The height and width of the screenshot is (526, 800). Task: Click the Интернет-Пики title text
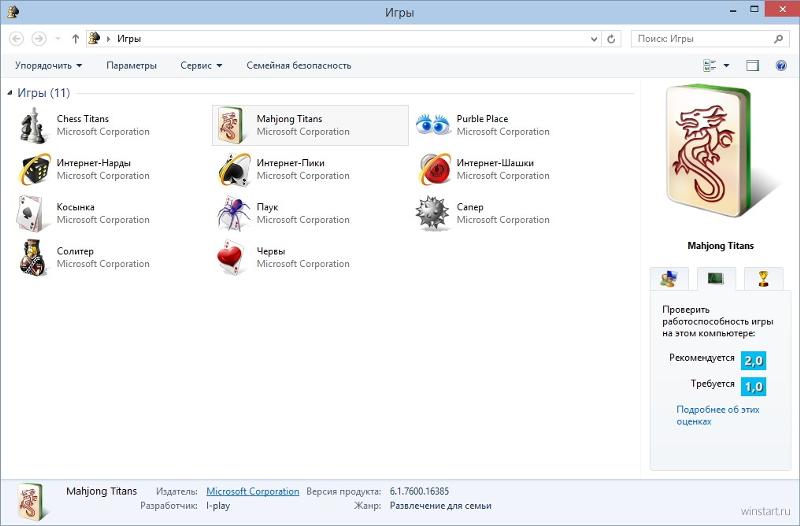click(290, 163)
